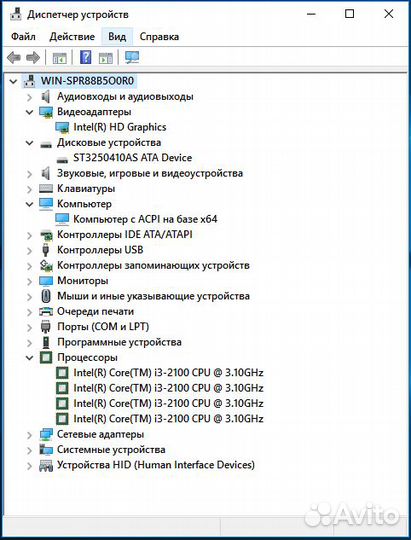Screen dimensions: 411x540
Task: Expand Аудиовходы и аудиовыходы category
Action: (30, 97)
